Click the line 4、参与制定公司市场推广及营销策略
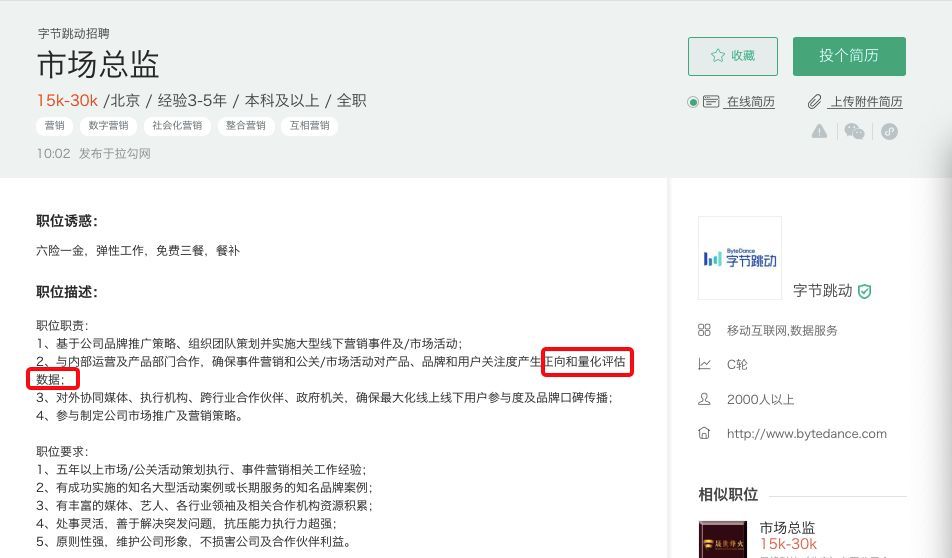 139,415
